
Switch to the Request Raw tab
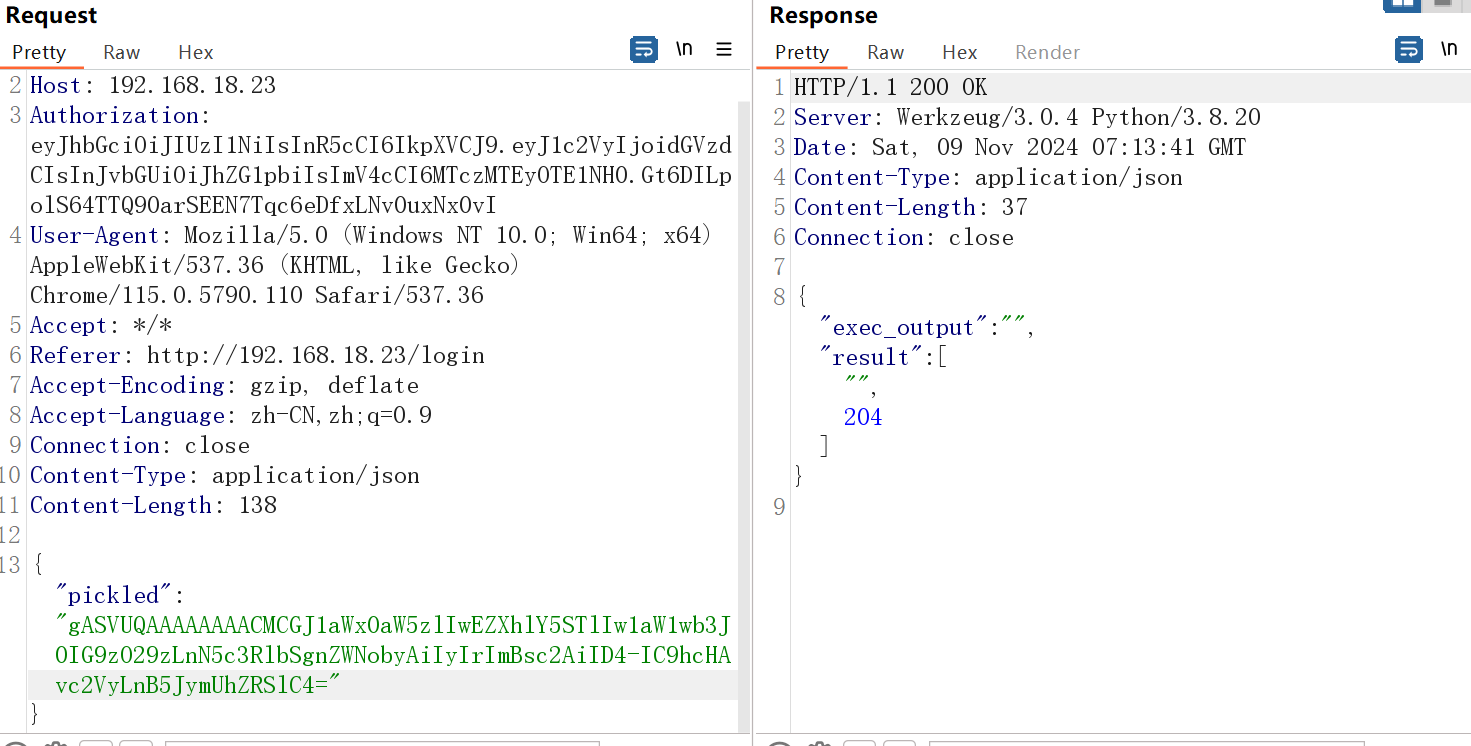tap(122, 52)
